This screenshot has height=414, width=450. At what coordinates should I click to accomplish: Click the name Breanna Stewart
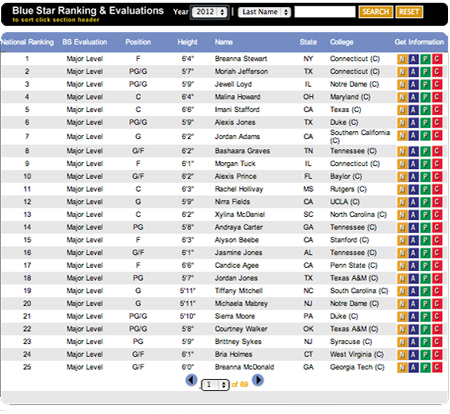click(241, 59)
